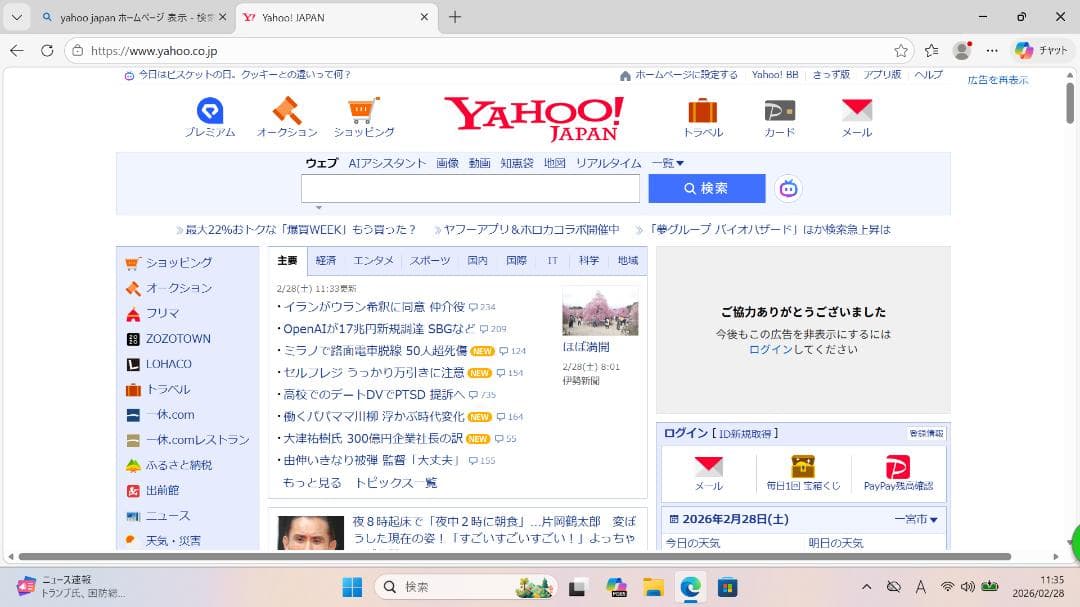Select the 国際 news tab

pyautogui.click(x=516, y=260)
